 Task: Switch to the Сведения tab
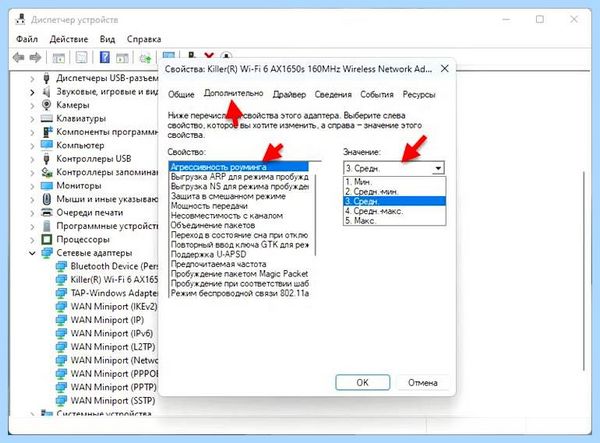click(x=333, y=94)
